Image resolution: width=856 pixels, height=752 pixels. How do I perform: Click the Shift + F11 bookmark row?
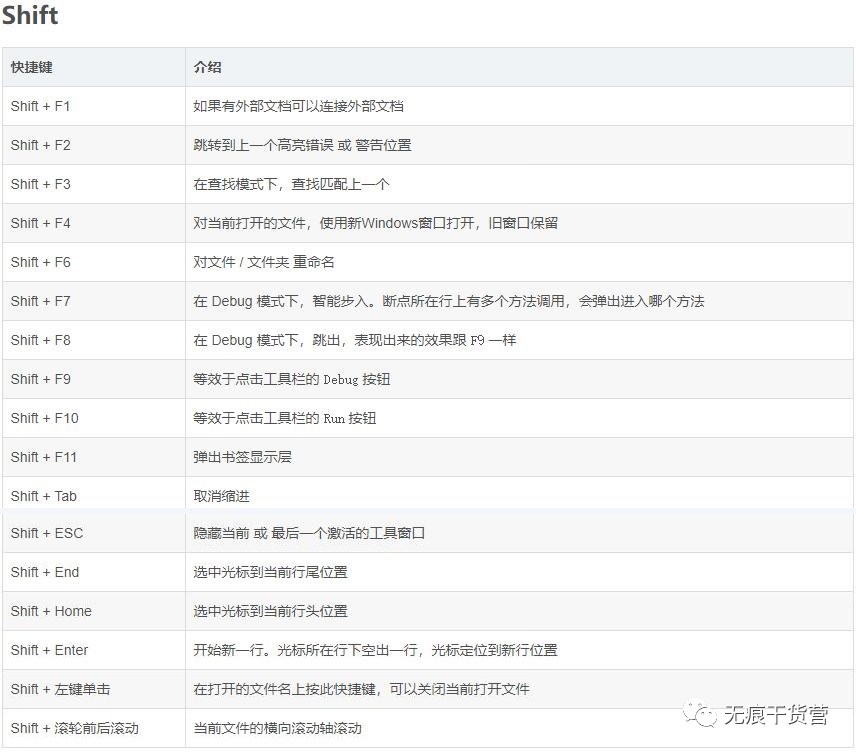click(428, 457)
